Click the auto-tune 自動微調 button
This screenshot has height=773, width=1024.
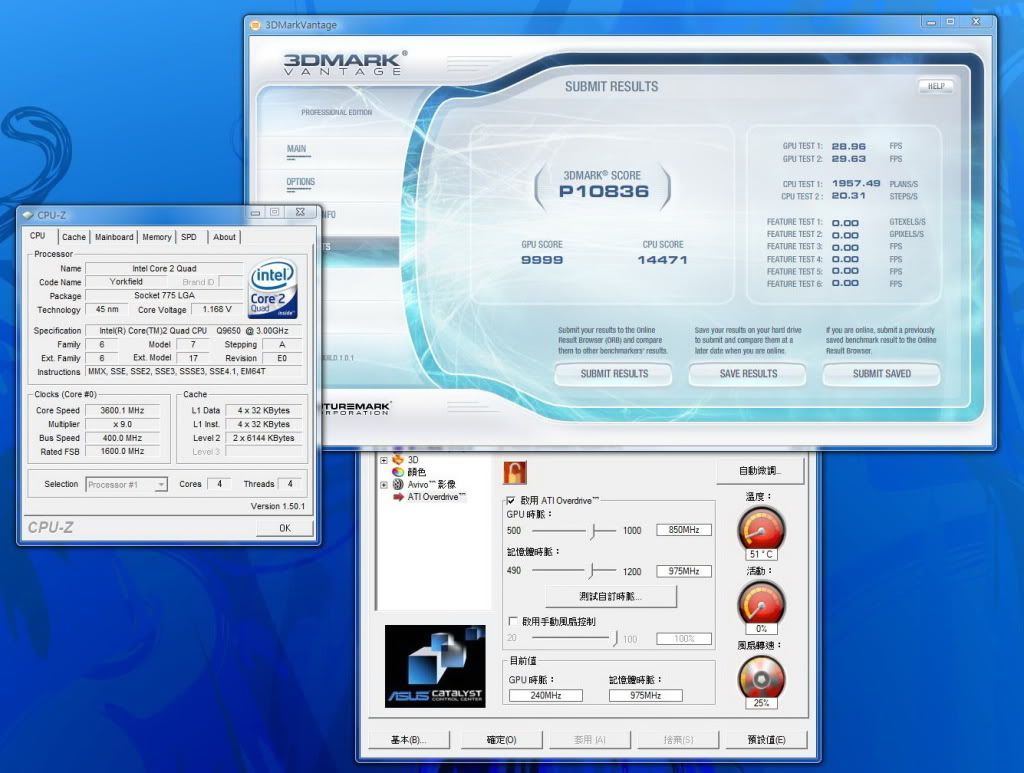pos(760,471)
